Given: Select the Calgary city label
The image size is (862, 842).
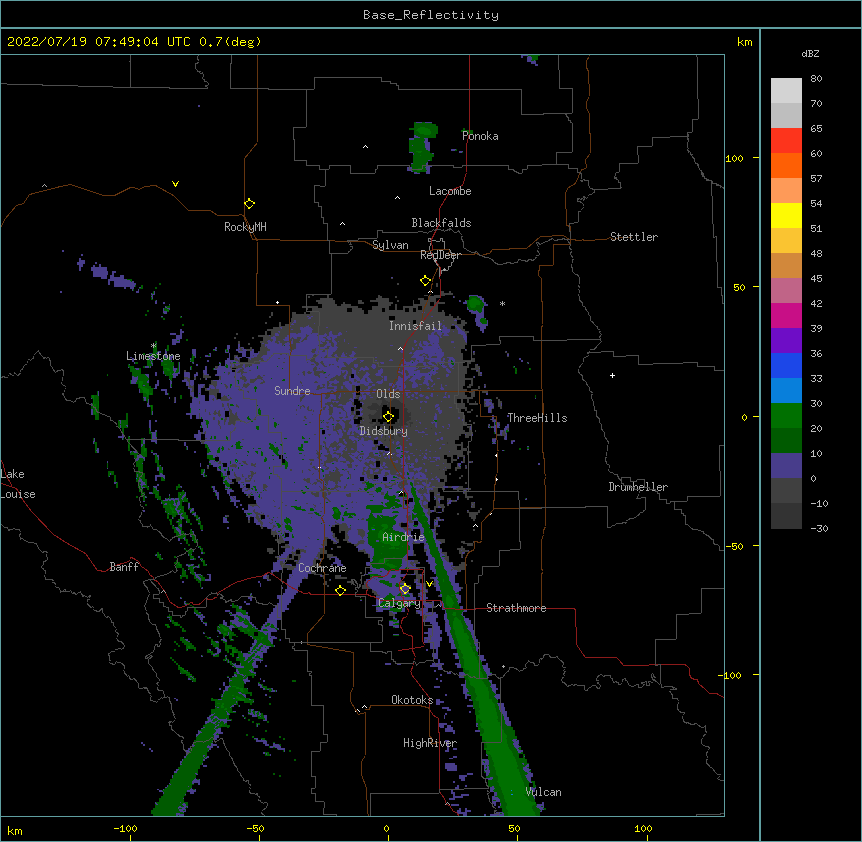Looking at the screenshot, I should 399,603.
